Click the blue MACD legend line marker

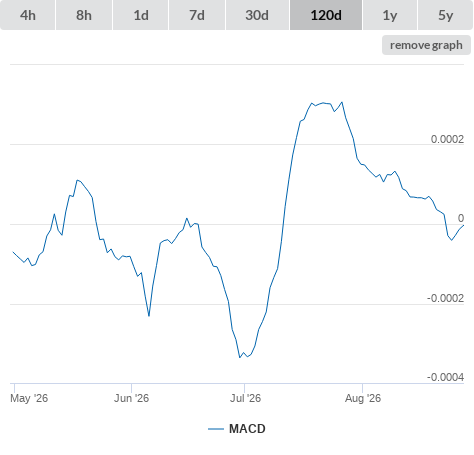pyautogui.click(x=216, y=429)
